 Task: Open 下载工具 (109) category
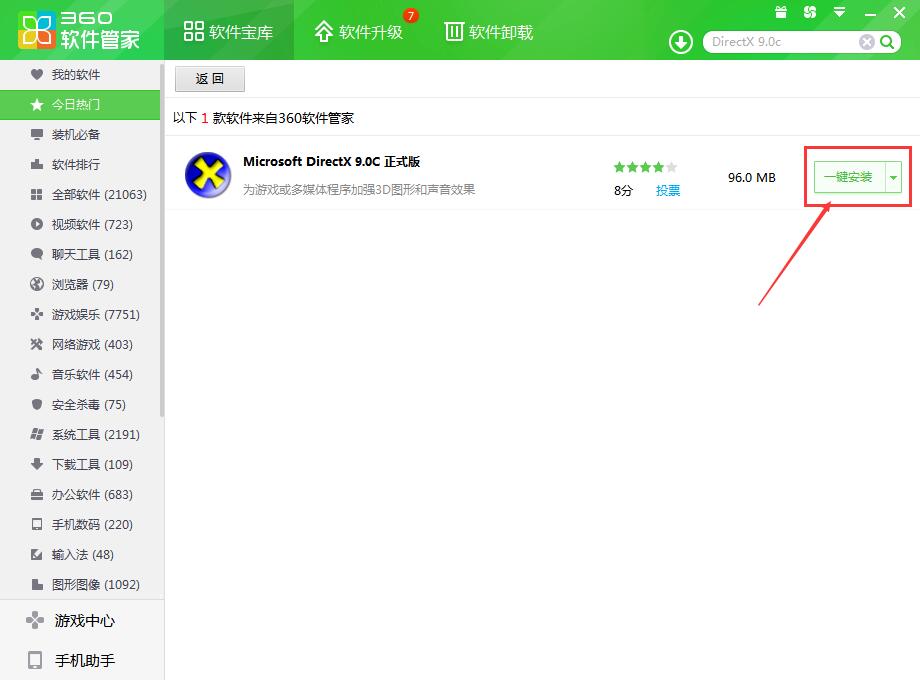(x=80, y=464)
